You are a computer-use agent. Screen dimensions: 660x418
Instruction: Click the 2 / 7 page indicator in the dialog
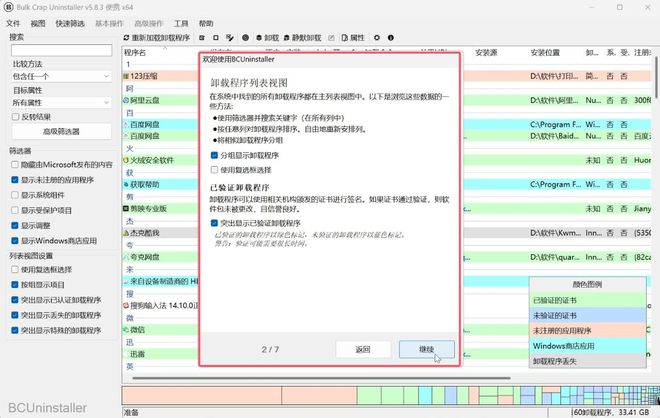point(270,349)
